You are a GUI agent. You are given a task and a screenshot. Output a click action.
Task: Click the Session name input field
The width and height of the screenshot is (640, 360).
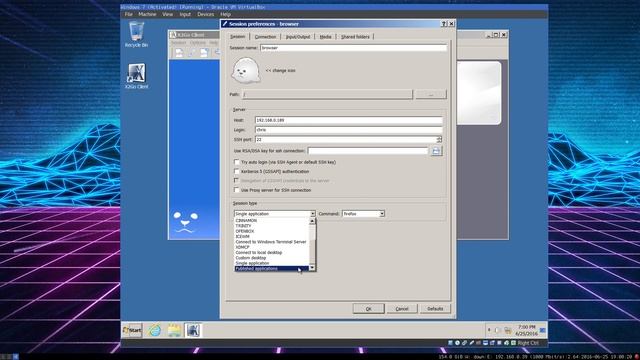pos(353,48)
